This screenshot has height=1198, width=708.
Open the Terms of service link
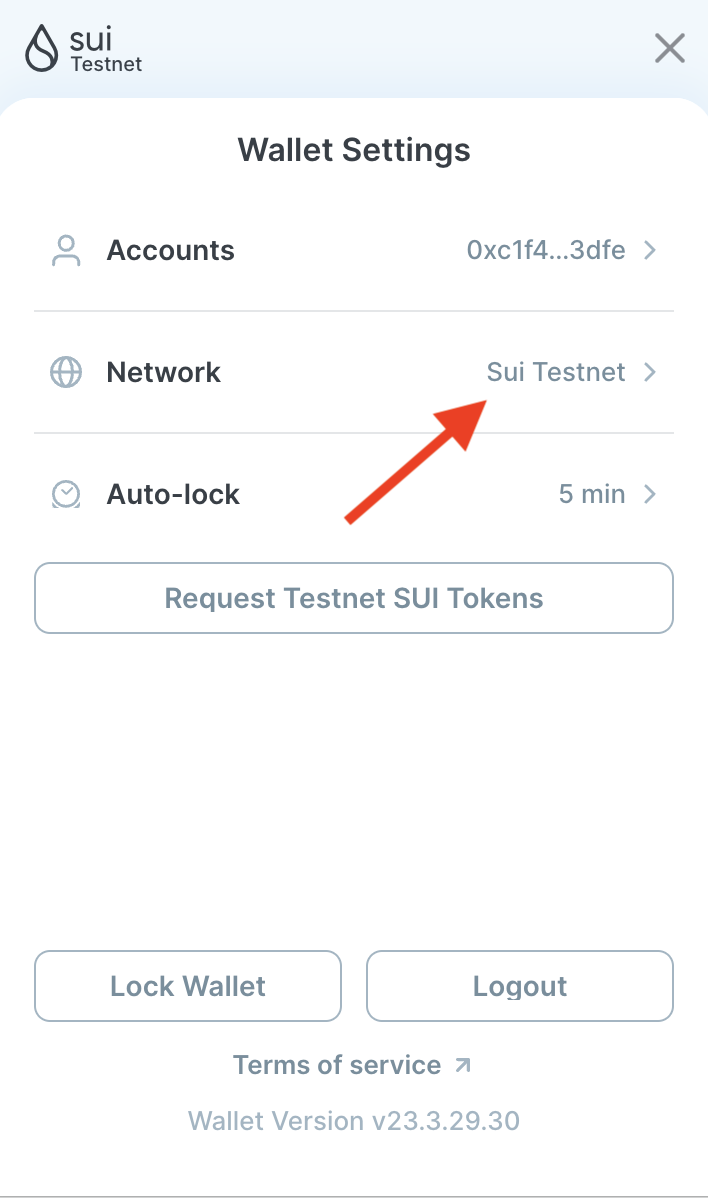336,1065
